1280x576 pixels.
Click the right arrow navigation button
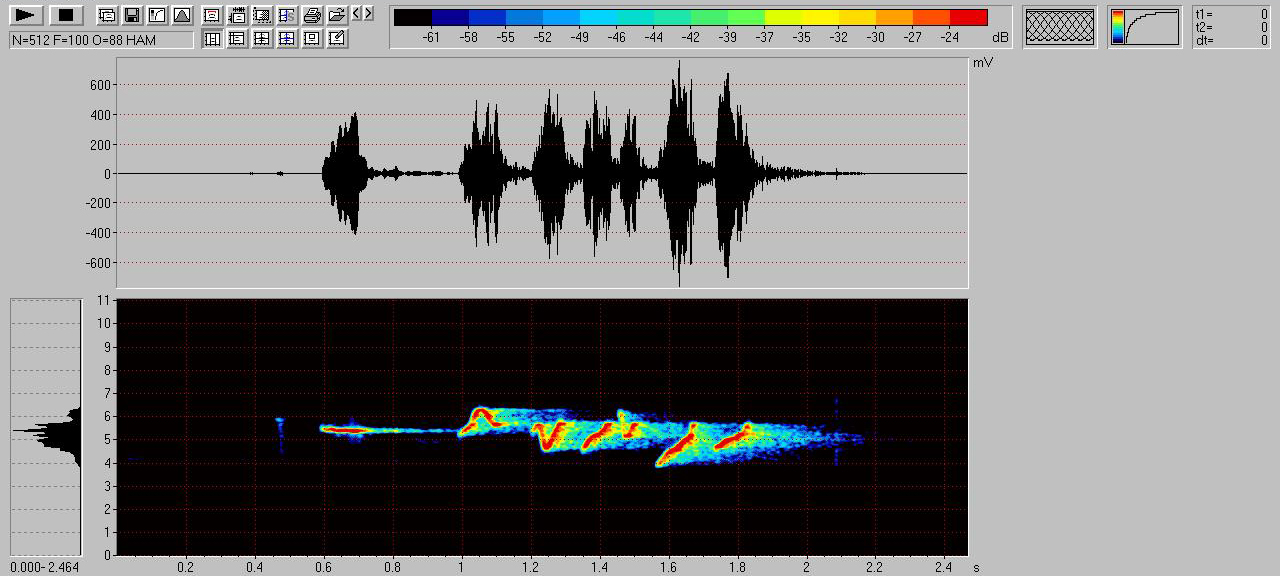(369, 14)
